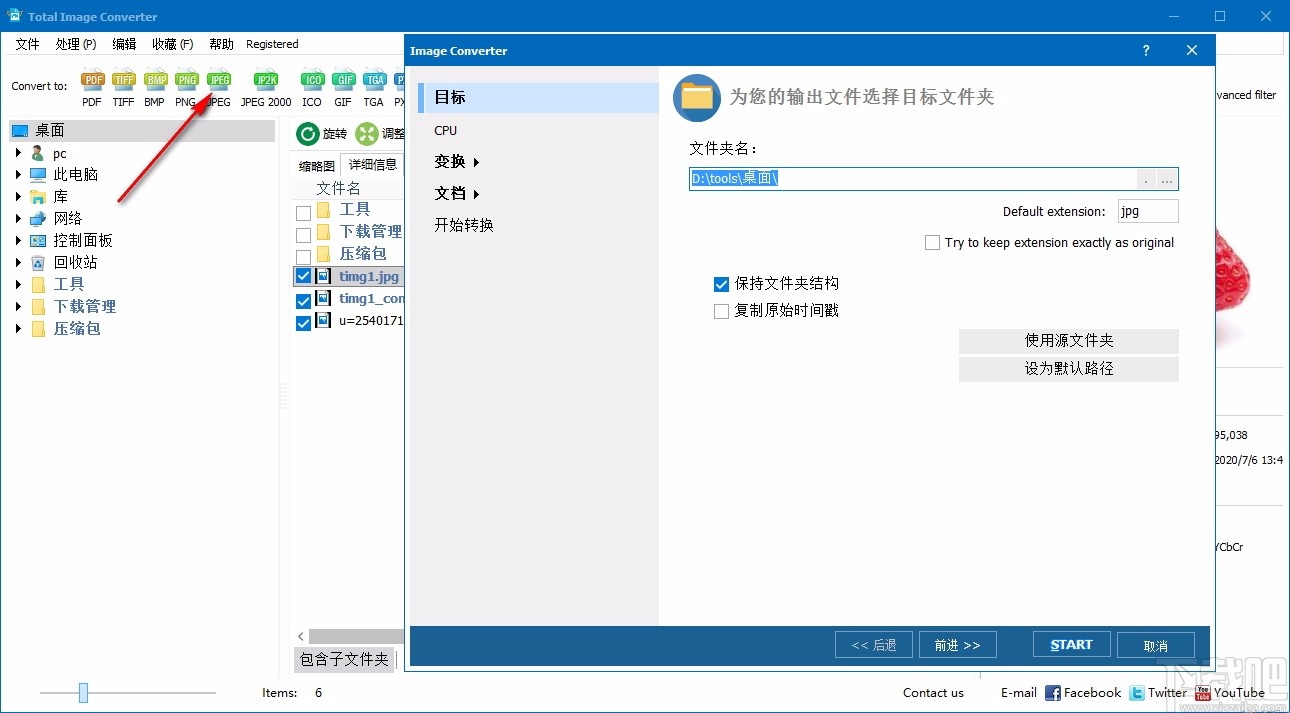Choose PDF as the conversion format
This screenshot has width=1290, height=713.
coord(92,87)
